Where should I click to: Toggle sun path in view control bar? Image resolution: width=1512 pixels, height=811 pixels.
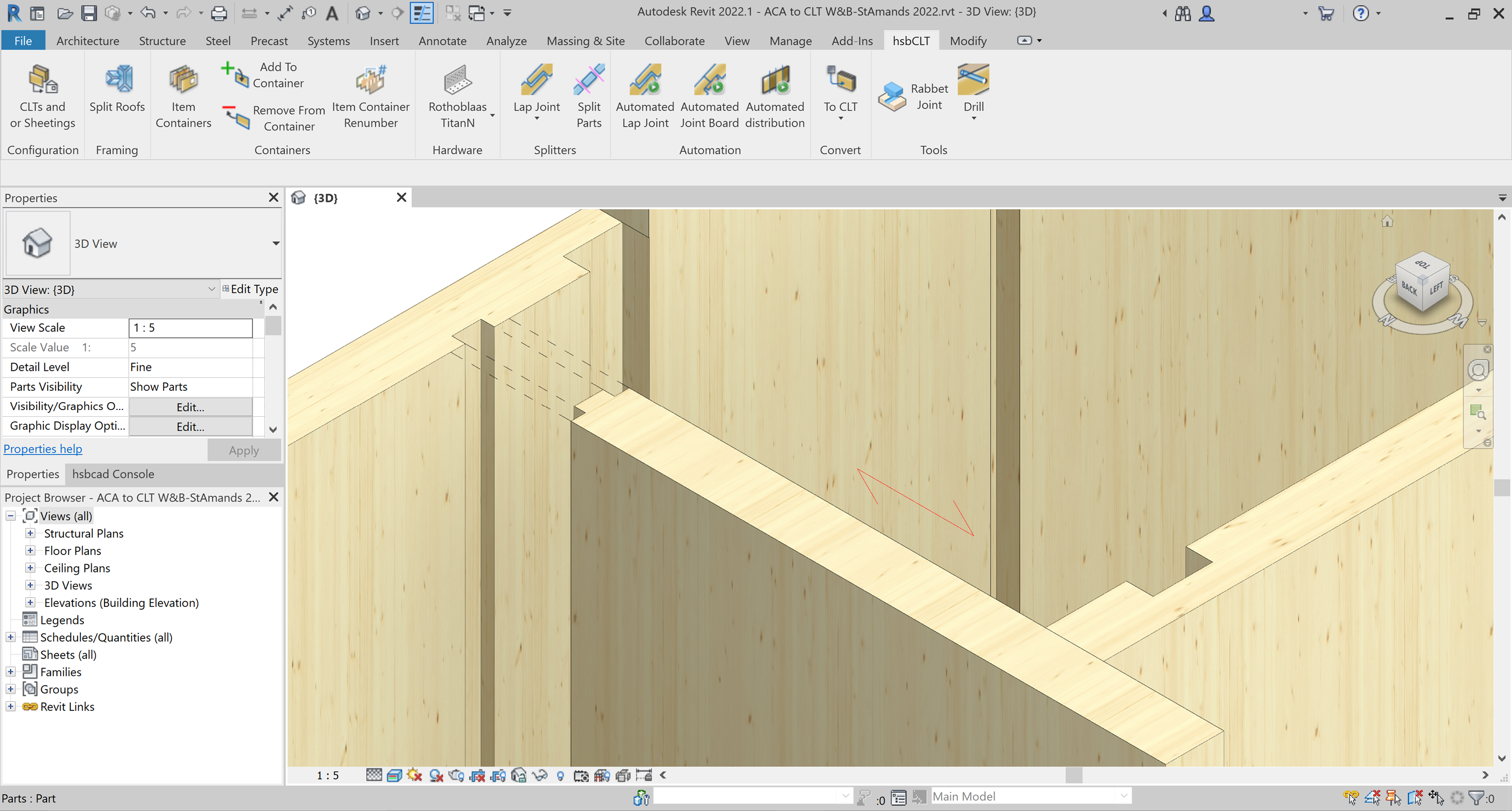[415, 775]
